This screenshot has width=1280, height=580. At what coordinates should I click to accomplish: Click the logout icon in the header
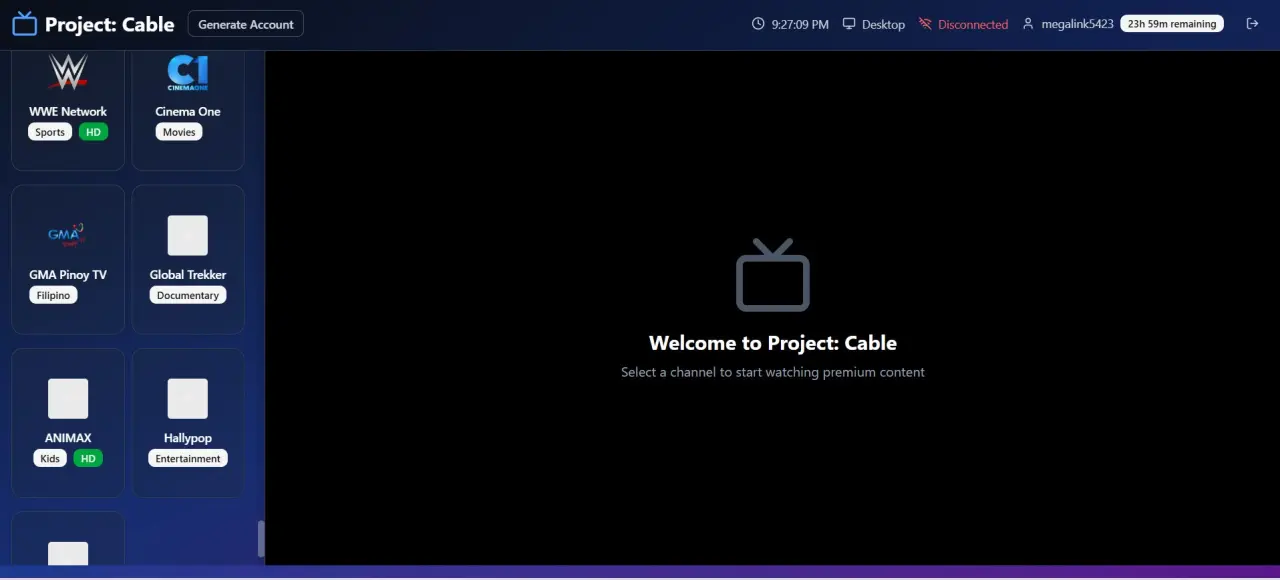(x=1252, y=24)
